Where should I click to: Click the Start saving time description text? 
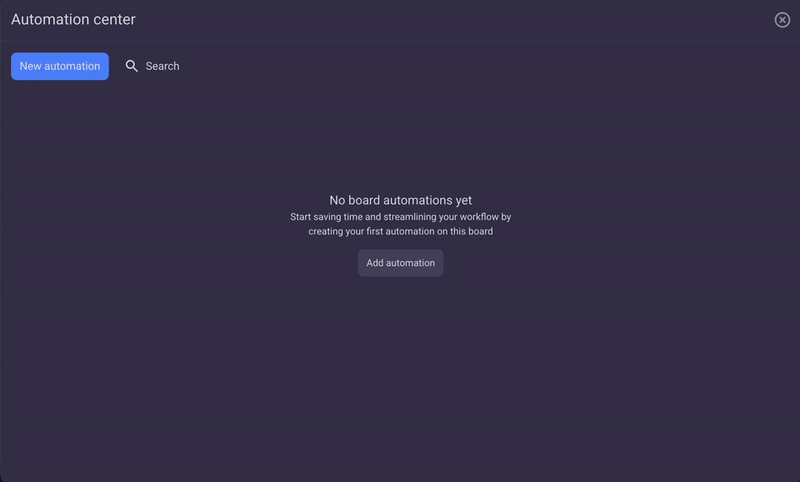[400, 216]
